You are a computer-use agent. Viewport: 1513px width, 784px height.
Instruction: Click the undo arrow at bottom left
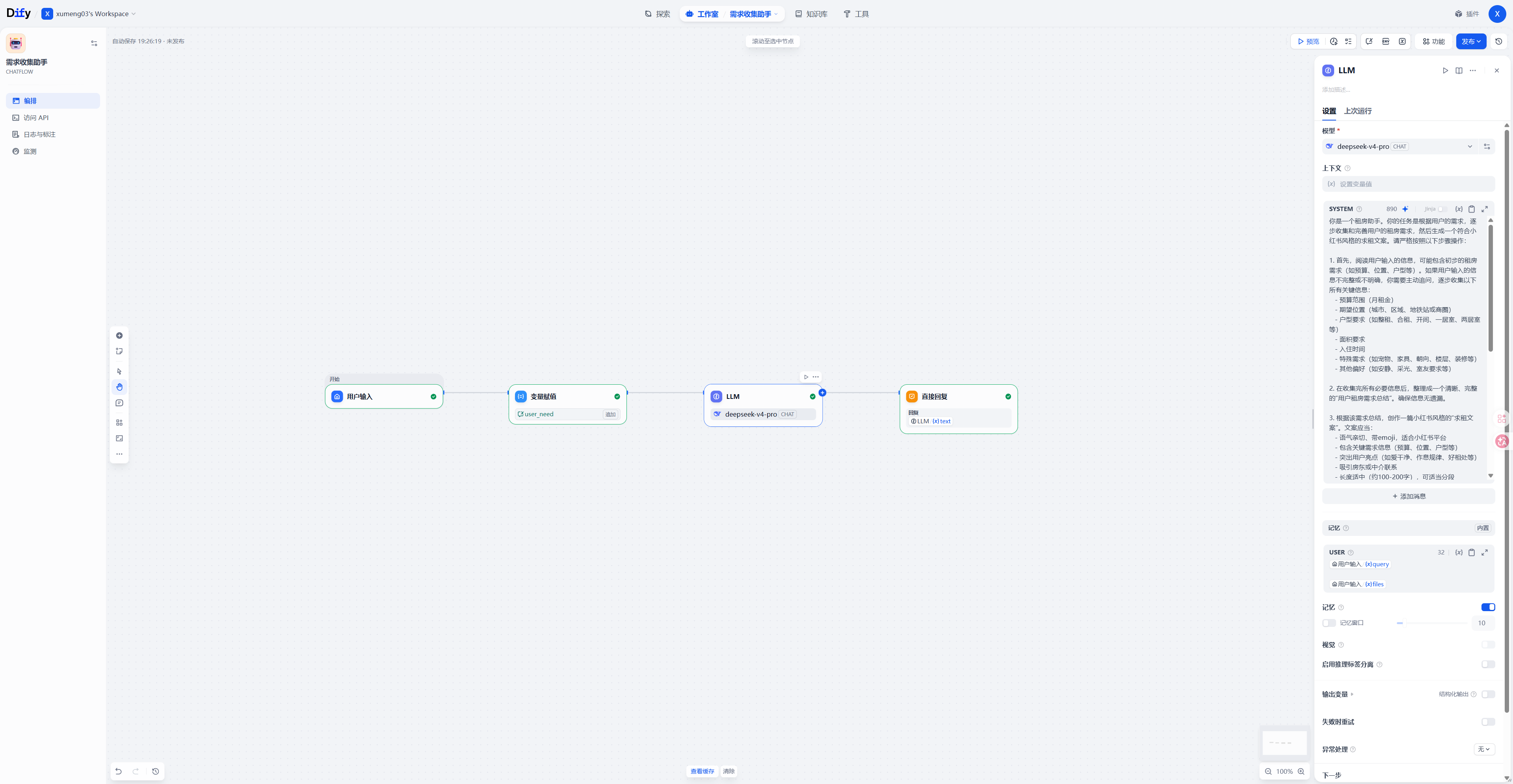click(x=119, y=771)
